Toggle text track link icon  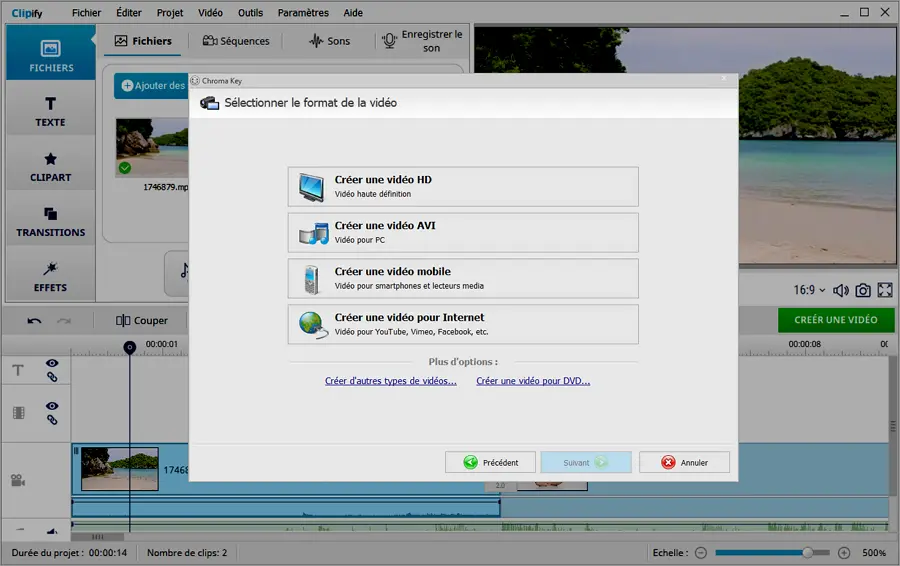[52, 377]
